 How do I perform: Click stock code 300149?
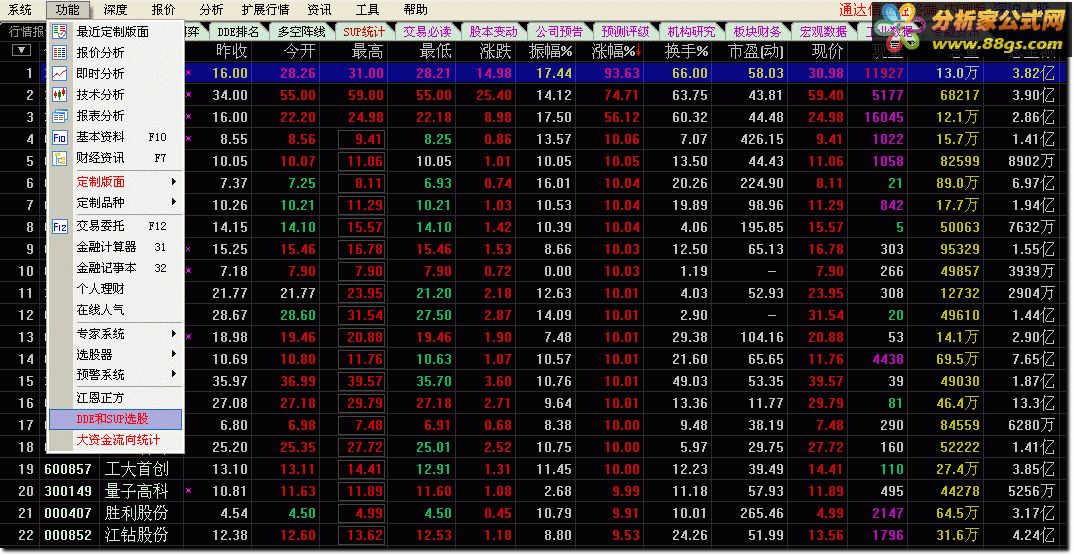[x=68, y=492]
